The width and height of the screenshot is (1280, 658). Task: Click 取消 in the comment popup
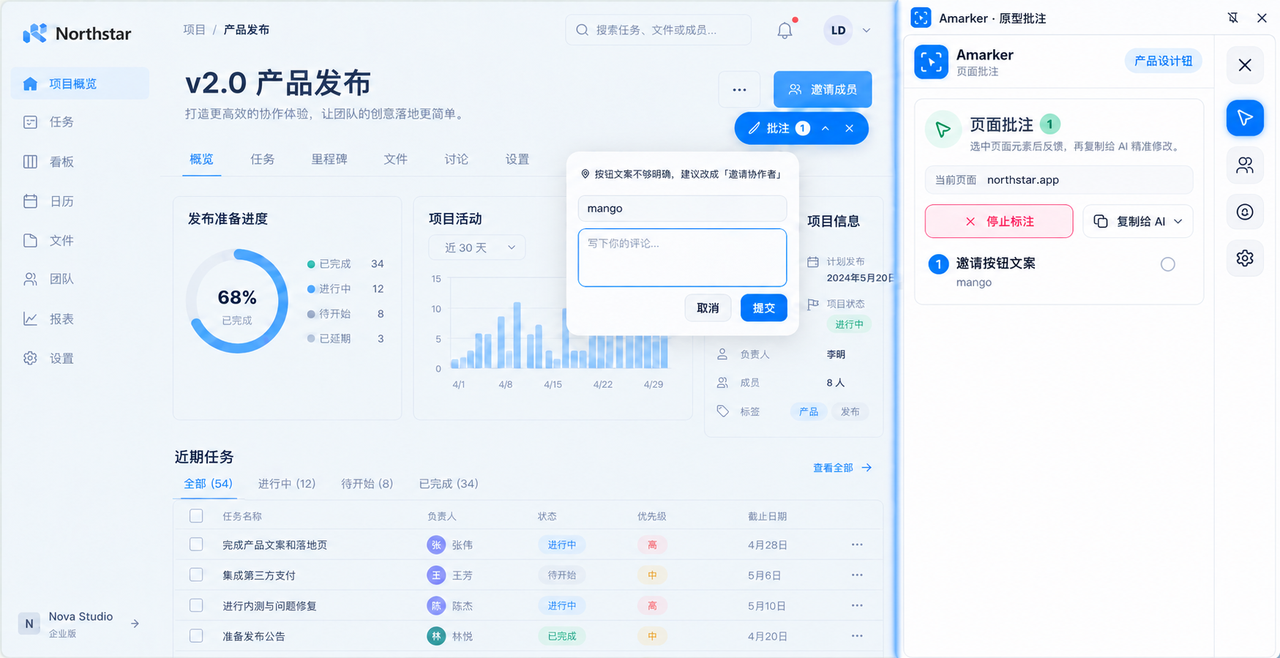[708, 308]
